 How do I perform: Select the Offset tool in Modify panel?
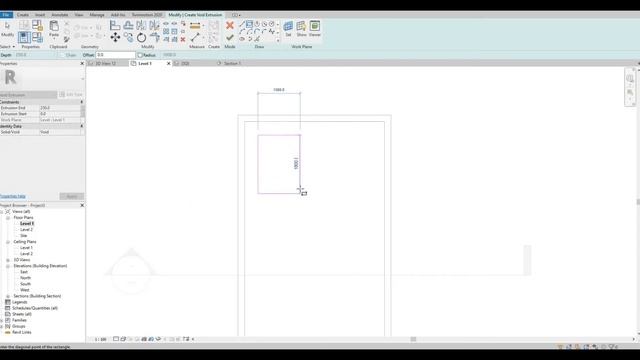128,25
